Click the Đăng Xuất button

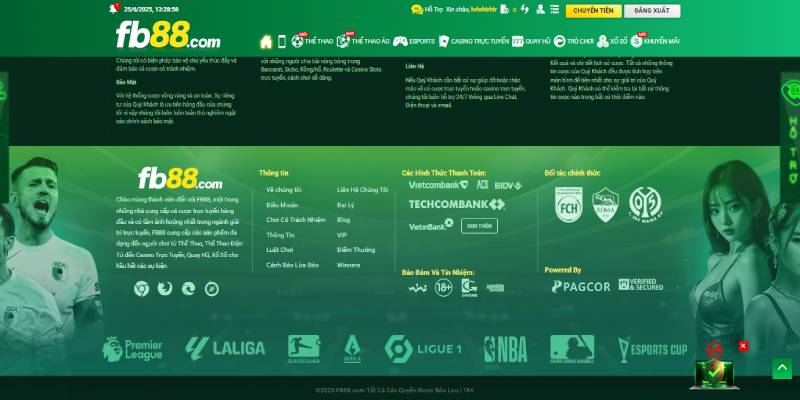point(652,11)
